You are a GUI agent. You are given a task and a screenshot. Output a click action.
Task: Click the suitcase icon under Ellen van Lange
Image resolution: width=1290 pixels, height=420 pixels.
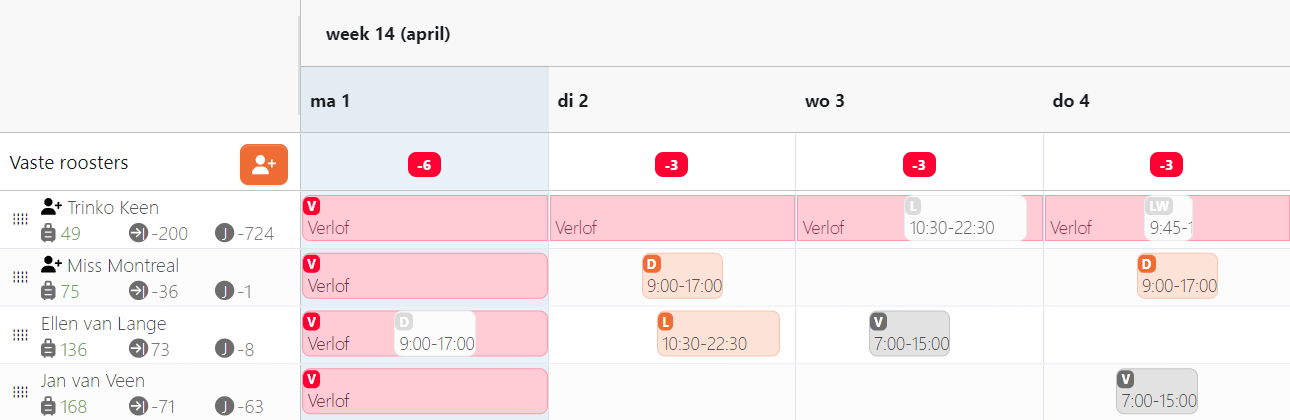point(48,349)
